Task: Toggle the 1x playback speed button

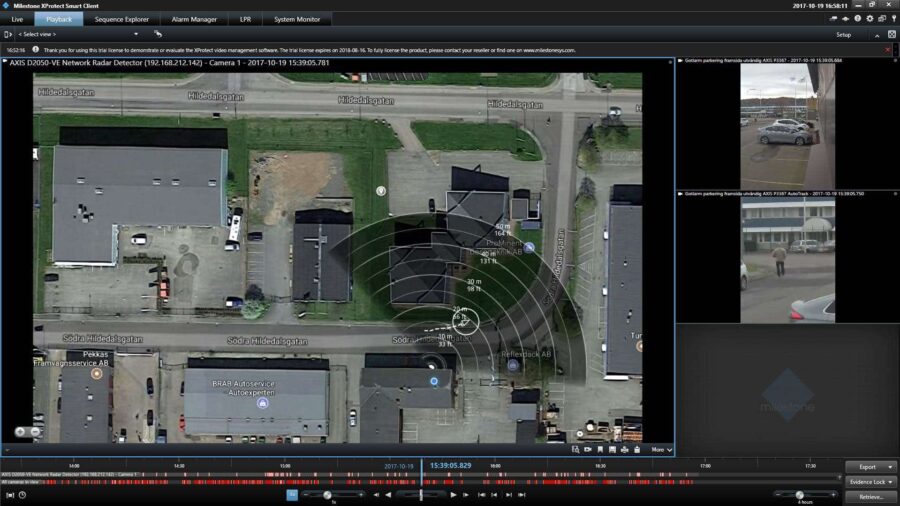Action: 292,495
